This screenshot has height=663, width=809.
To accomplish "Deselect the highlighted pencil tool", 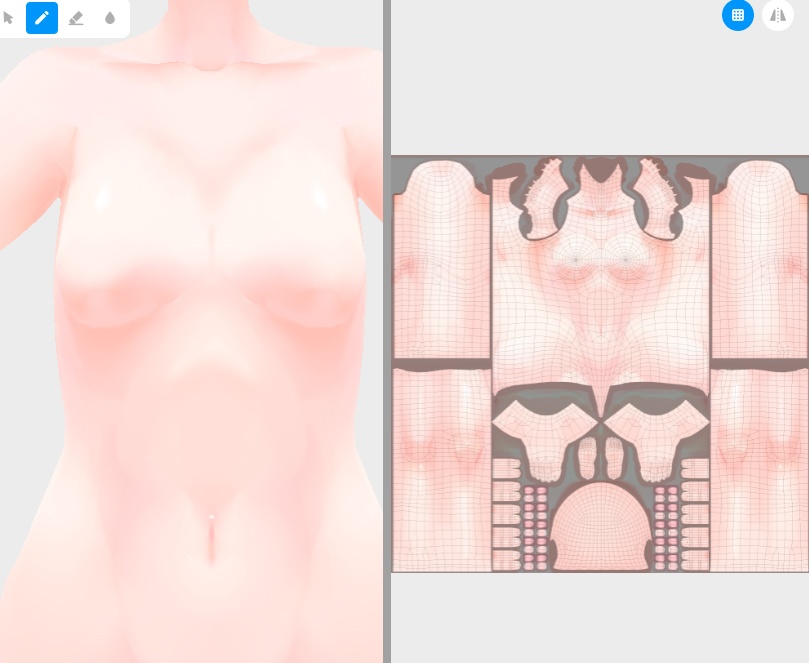I will (x=42, y=18).
